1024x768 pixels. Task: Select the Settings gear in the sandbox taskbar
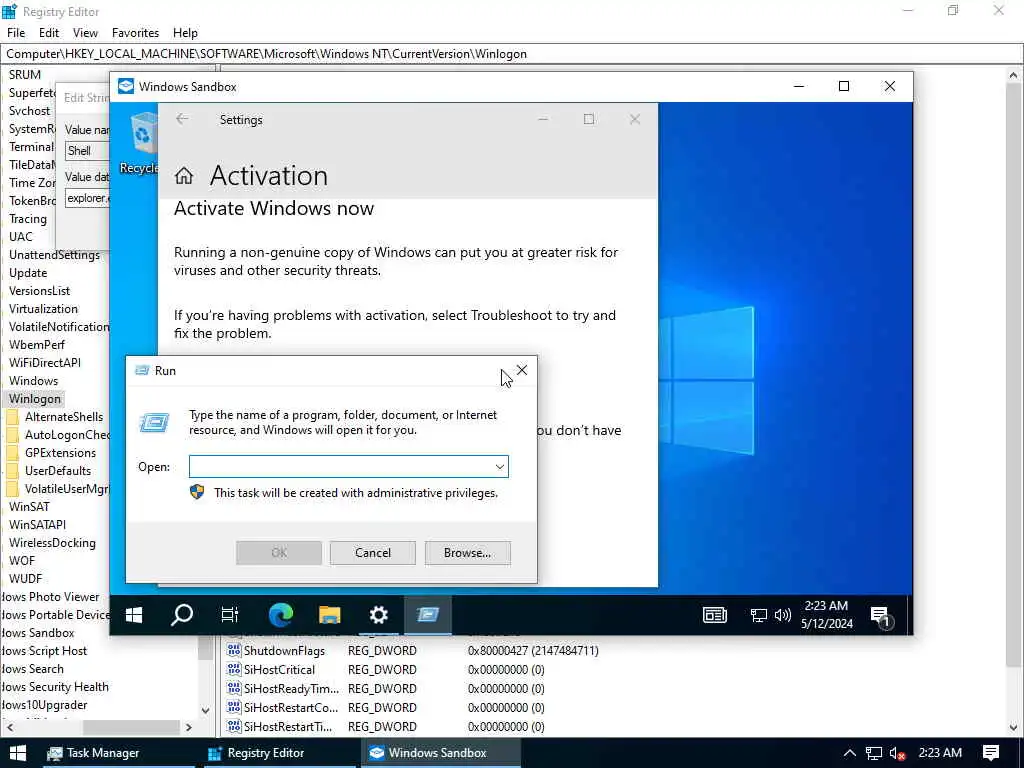[x=379, y=615]
